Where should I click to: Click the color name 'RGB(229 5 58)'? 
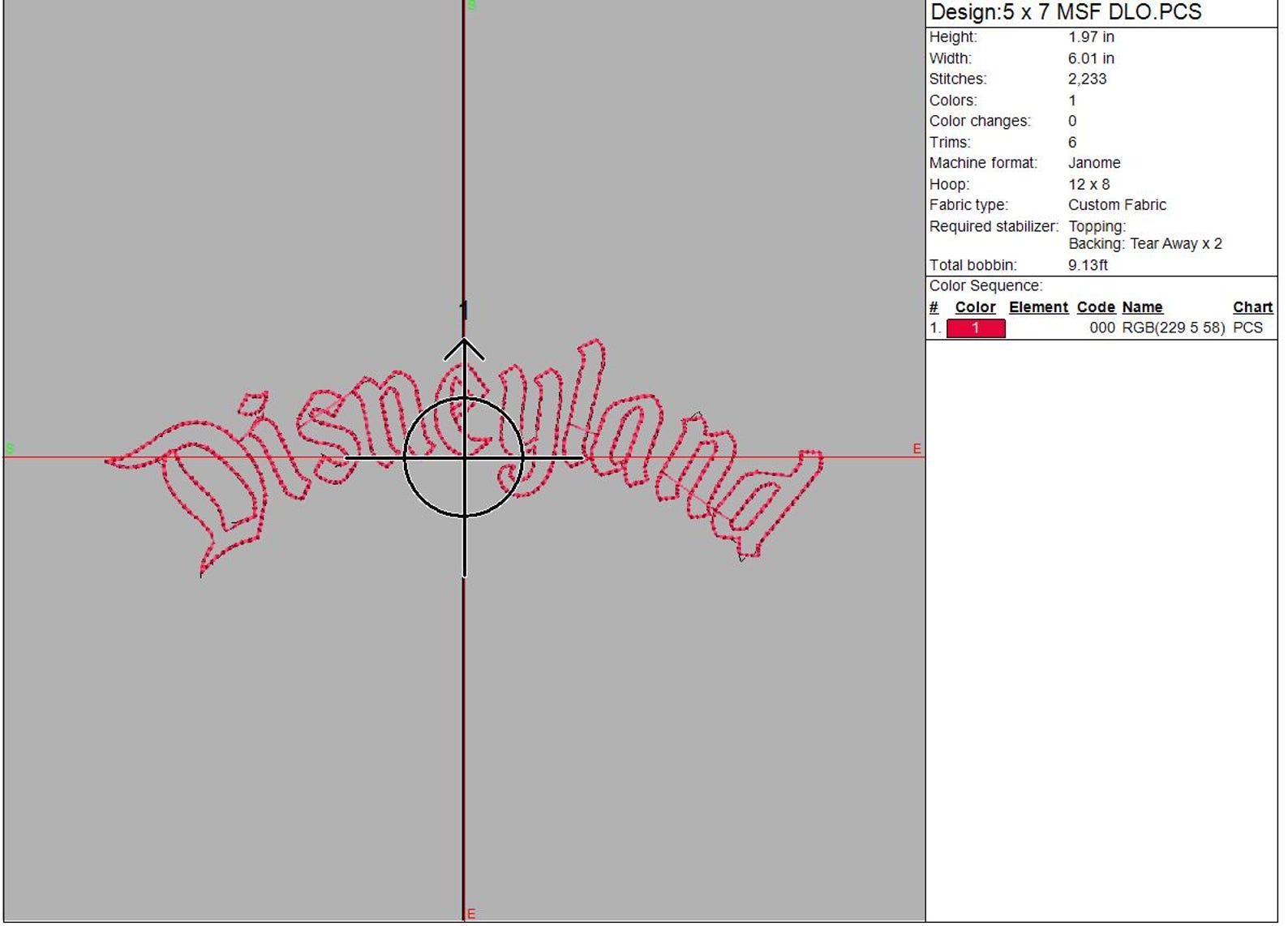(x=1173, y=328)
